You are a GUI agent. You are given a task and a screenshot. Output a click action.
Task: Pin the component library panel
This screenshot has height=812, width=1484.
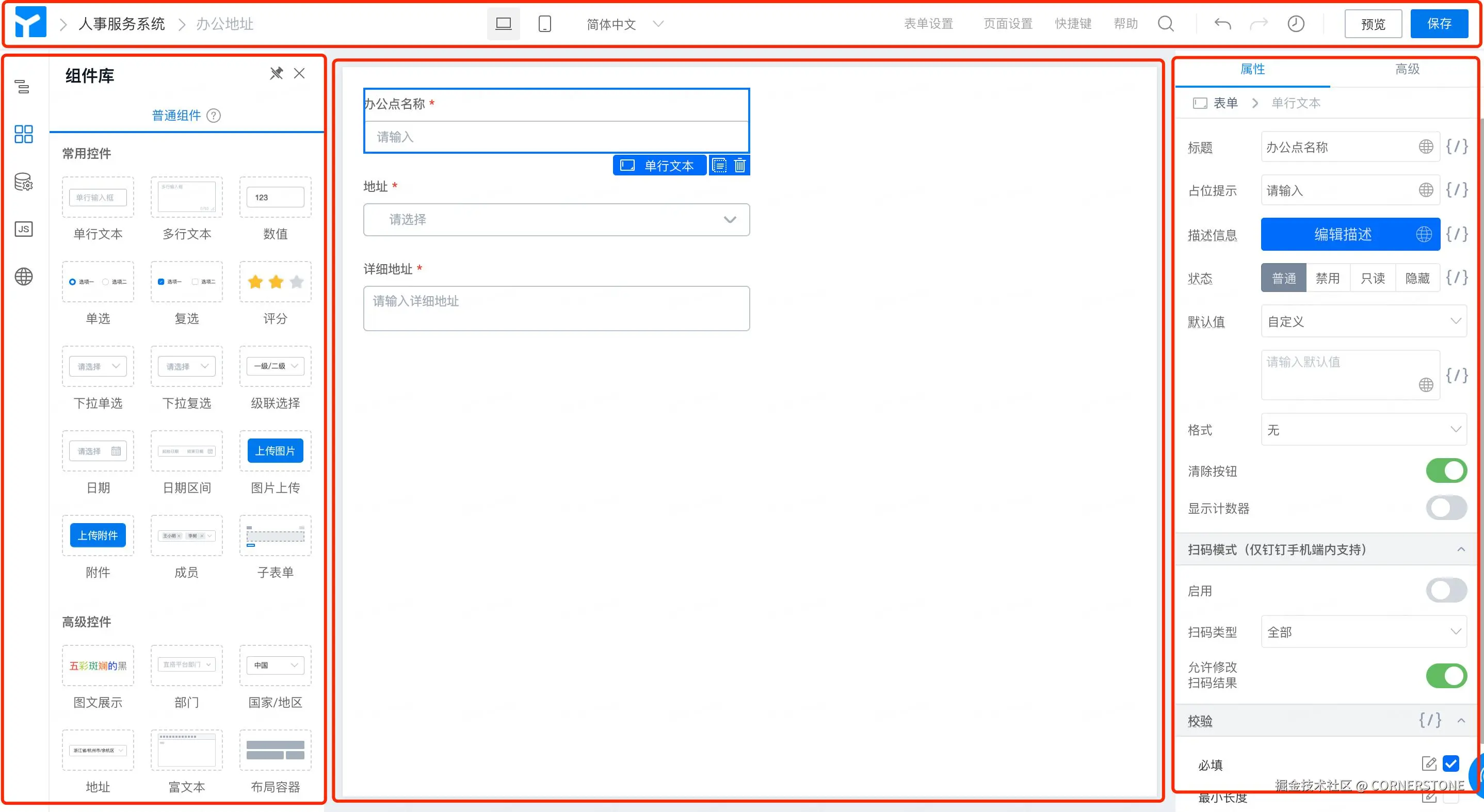tap(277, 73)
